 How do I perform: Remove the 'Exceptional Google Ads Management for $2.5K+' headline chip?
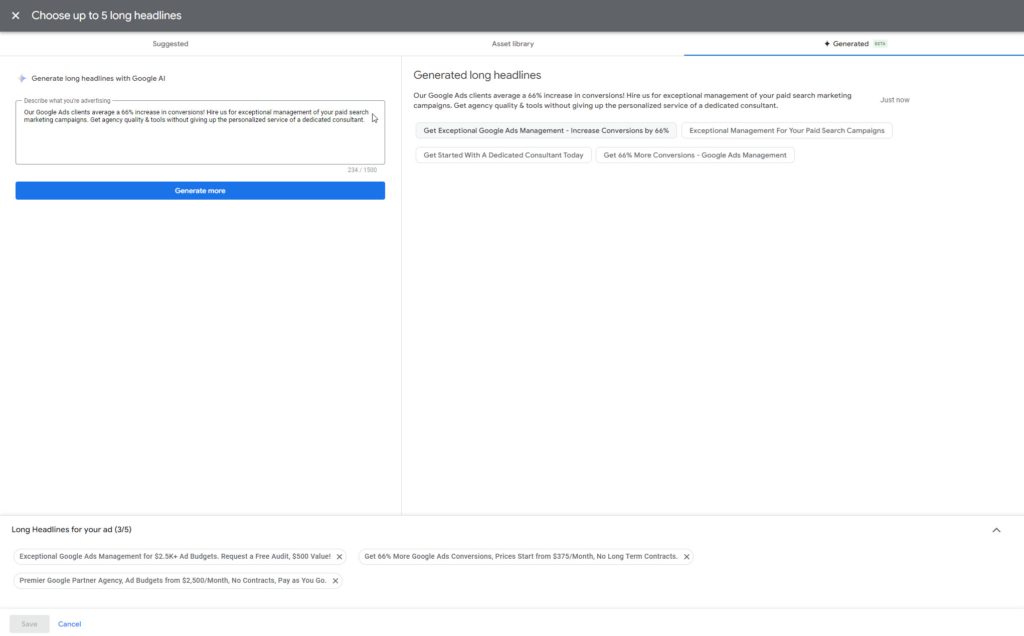click(339, 557)
